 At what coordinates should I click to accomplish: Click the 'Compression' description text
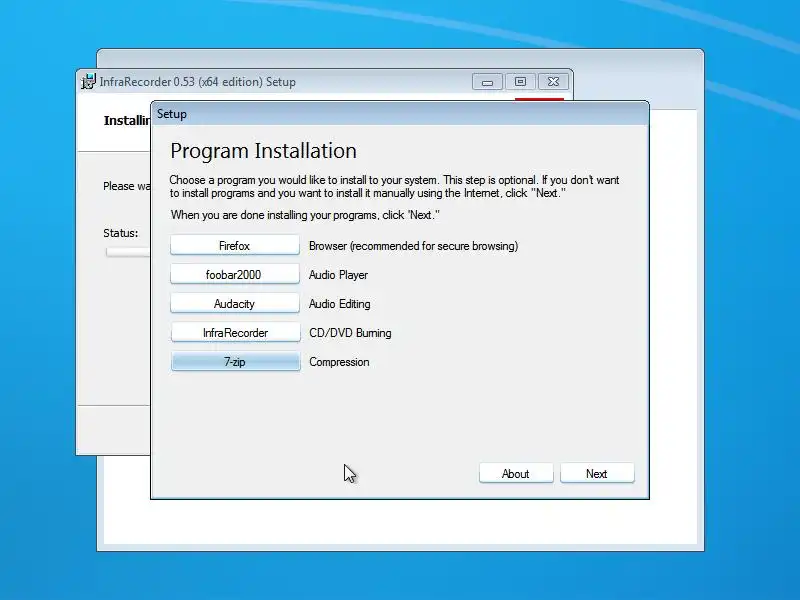click(x=339, y=362)
